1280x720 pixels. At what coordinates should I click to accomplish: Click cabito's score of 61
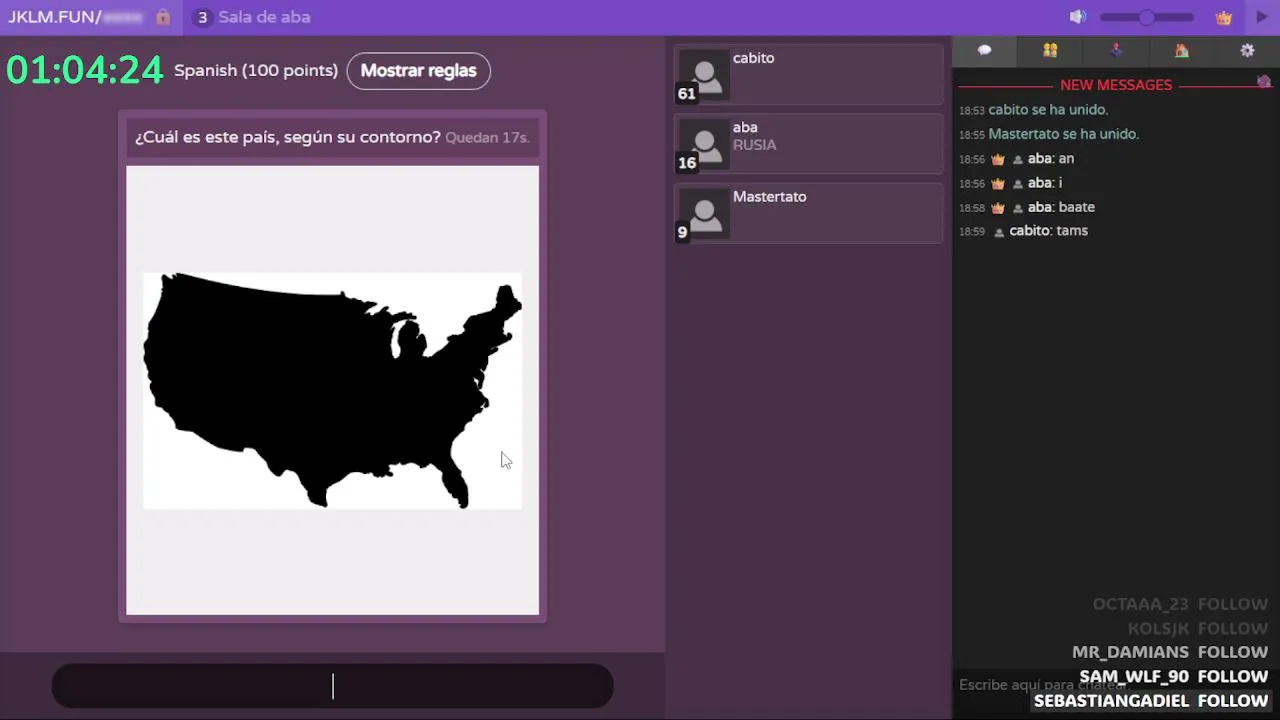tap(686, 94)
